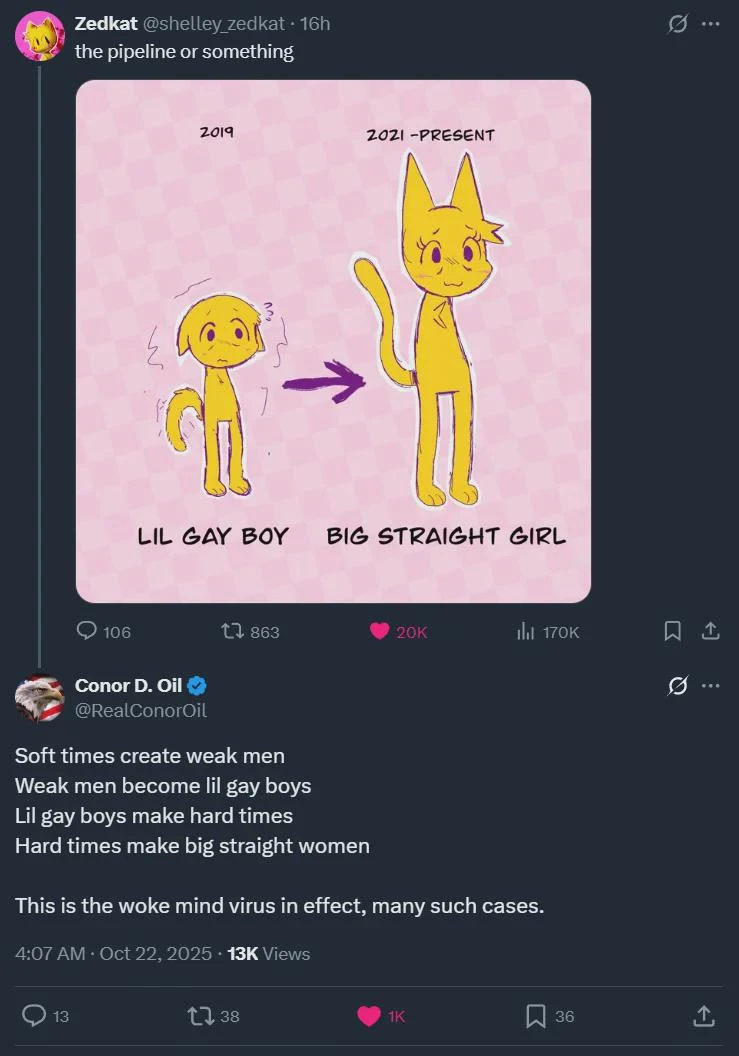Repost Conor D. Oil's post with 38 reposts
Screen dimensions: 739x1056
200,1016
